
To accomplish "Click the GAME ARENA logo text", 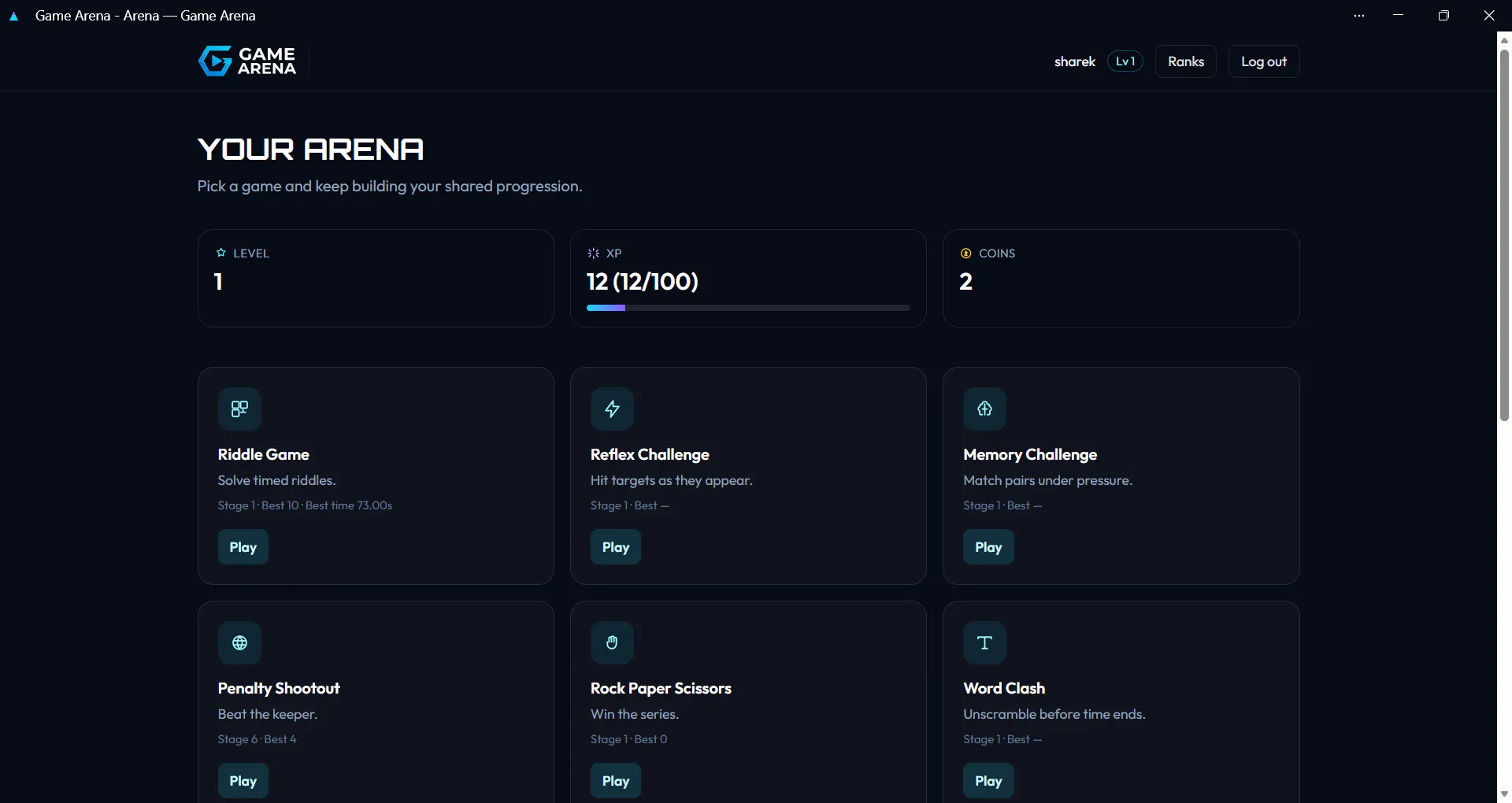I will 267,61.
